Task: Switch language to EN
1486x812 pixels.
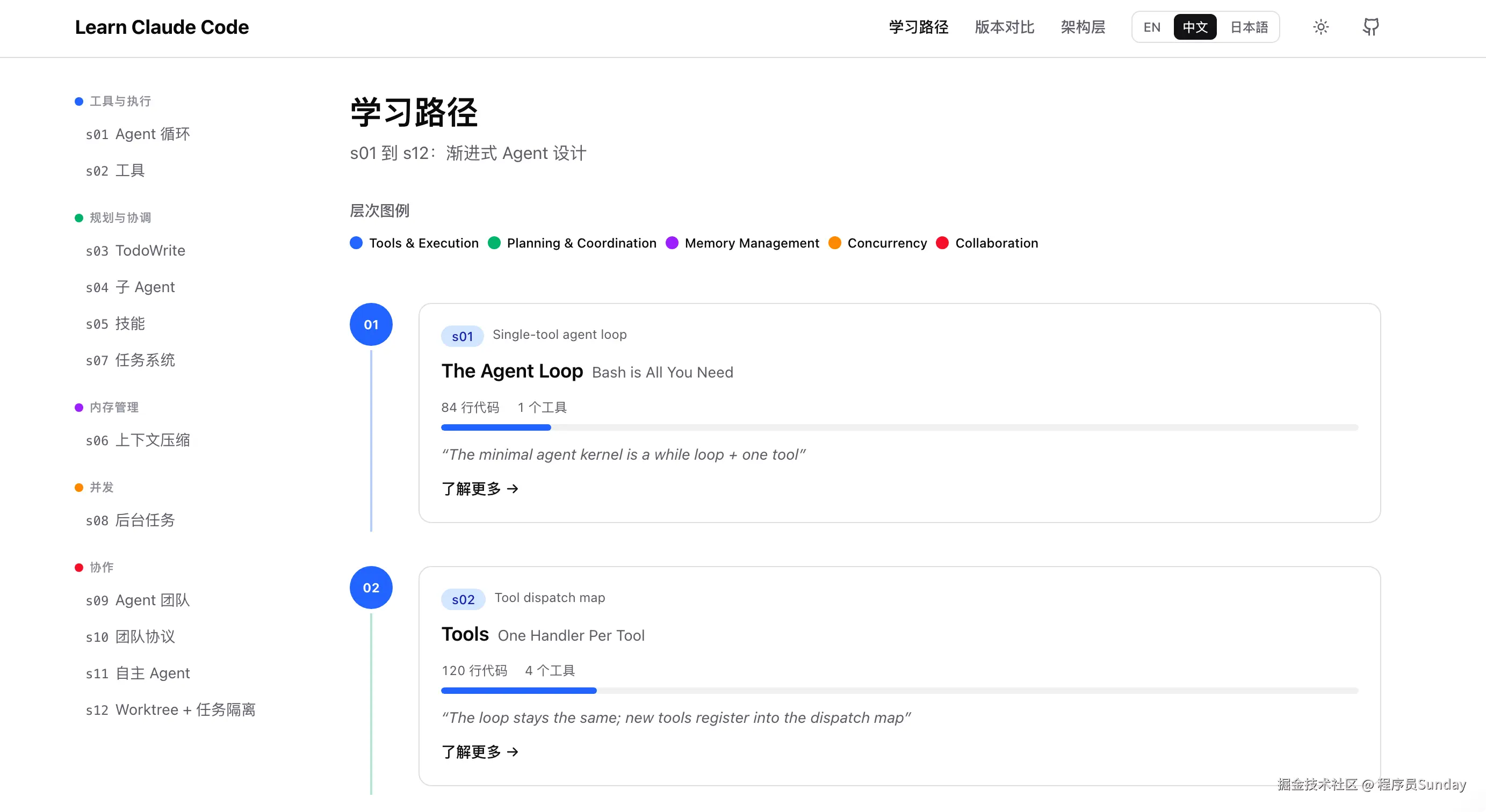Action: click(x=1151, y=27)
